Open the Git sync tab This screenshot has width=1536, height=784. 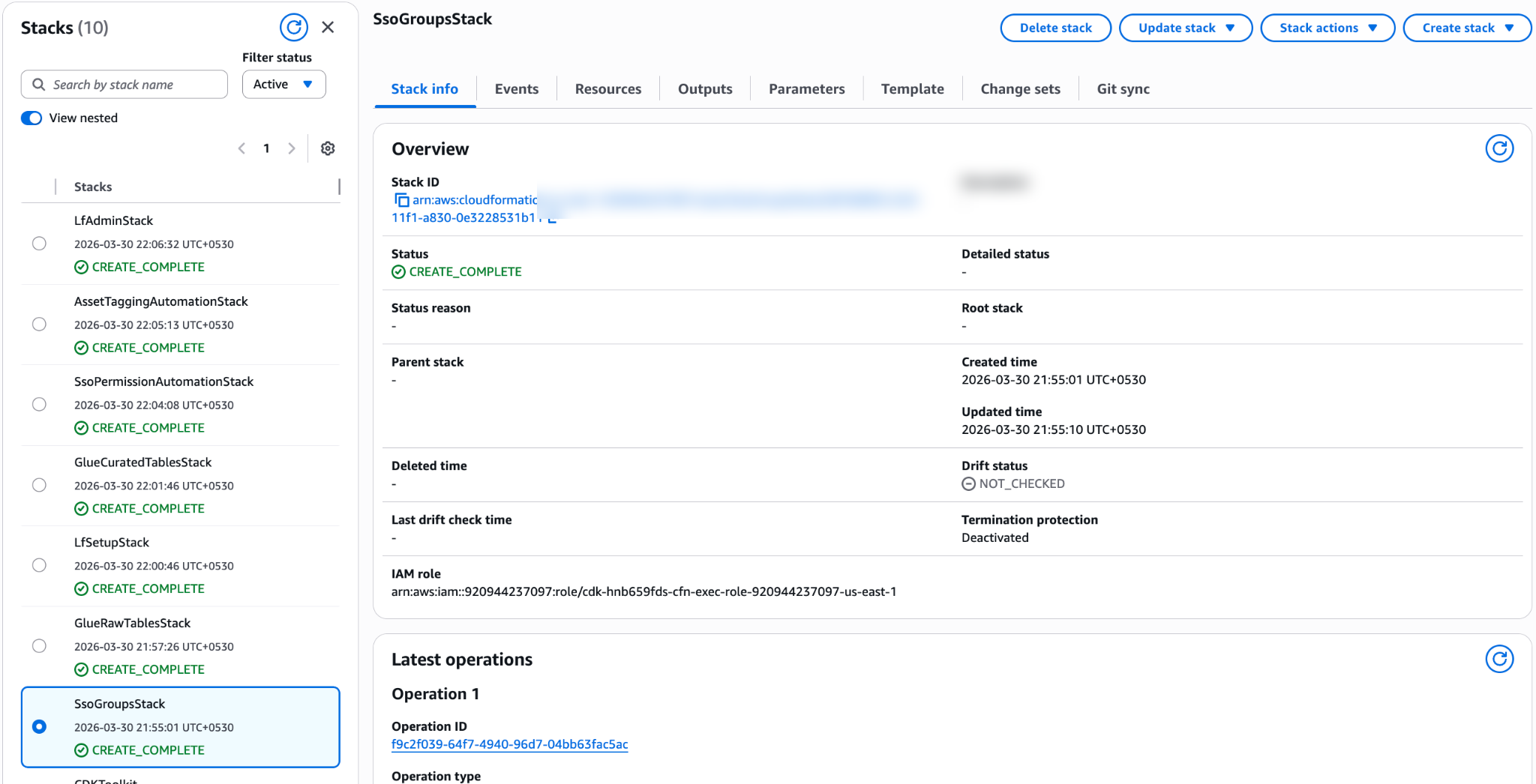coord(1123,89)
